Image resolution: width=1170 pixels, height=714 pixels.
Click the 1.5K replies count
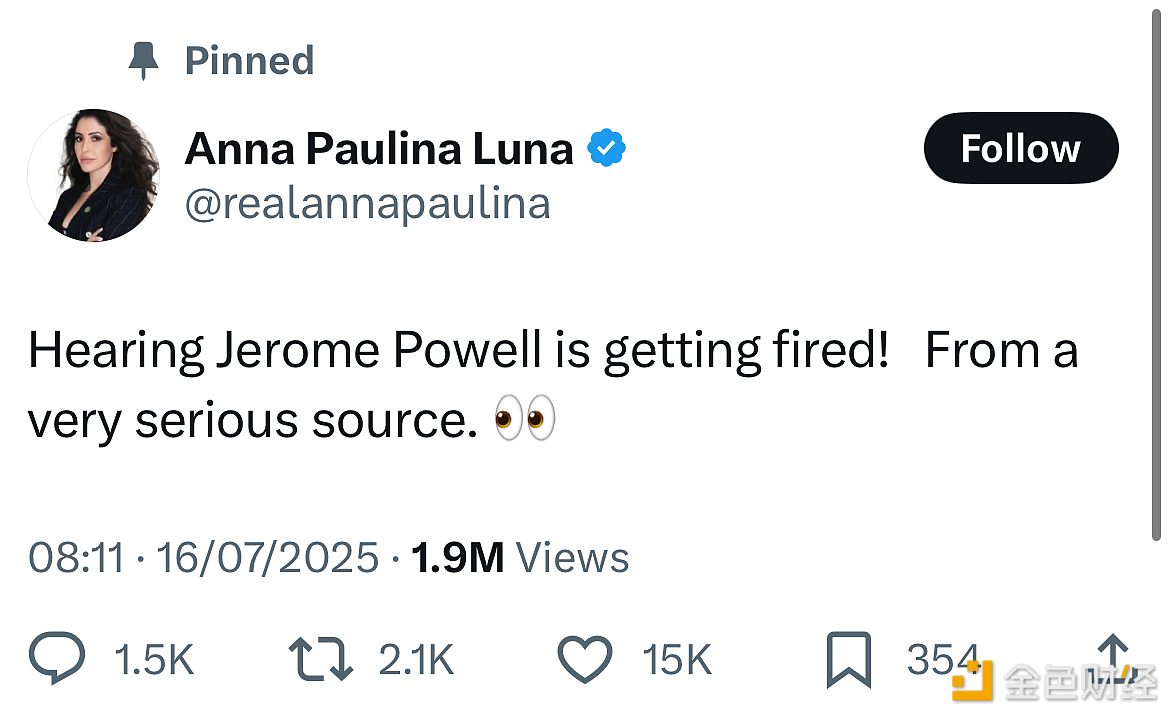click(154, 661)
